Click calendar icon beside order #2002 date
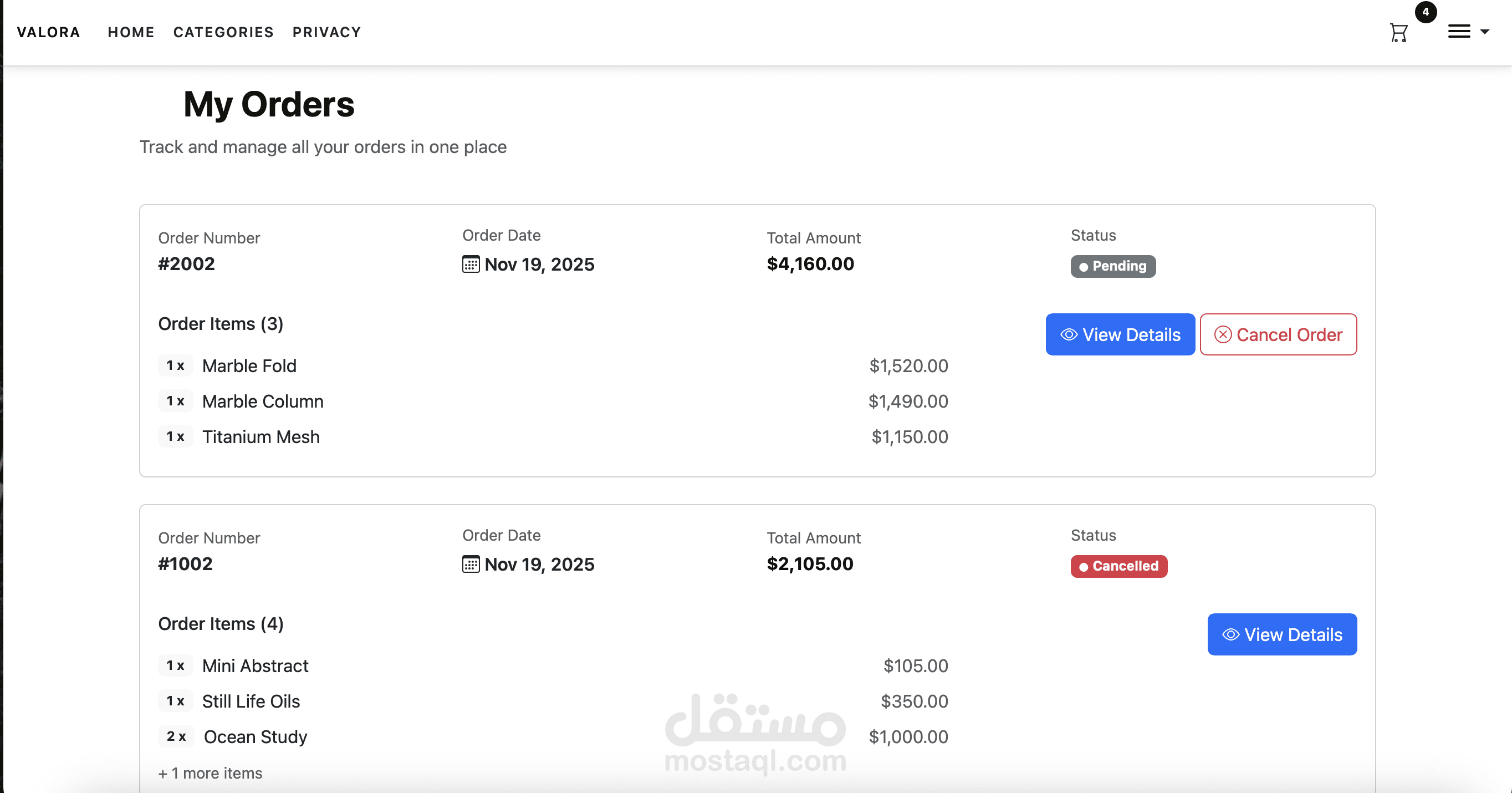This screenshot has height=793, width=1512. (x=470, y=265)
